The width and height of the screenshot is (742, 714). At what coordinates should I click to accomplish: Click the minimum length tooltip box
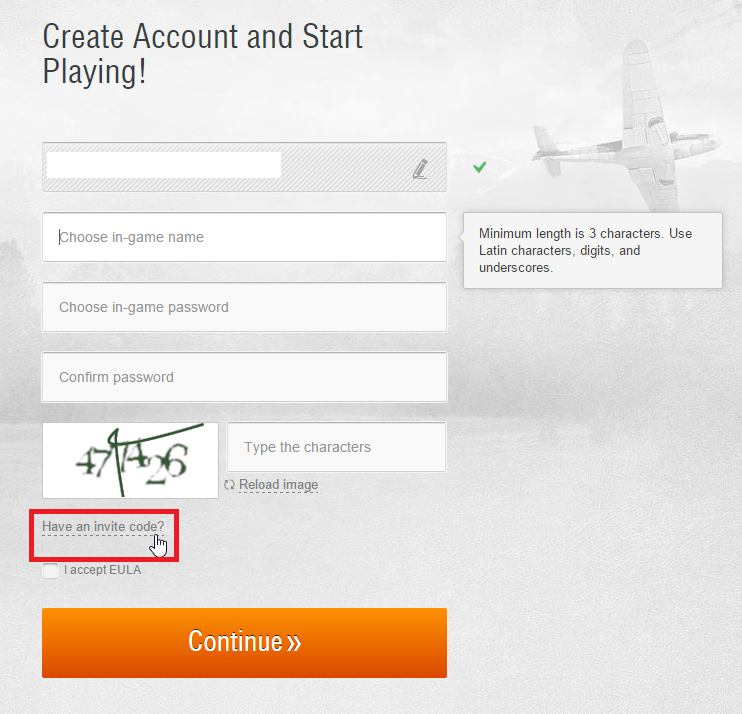point(592,250)
